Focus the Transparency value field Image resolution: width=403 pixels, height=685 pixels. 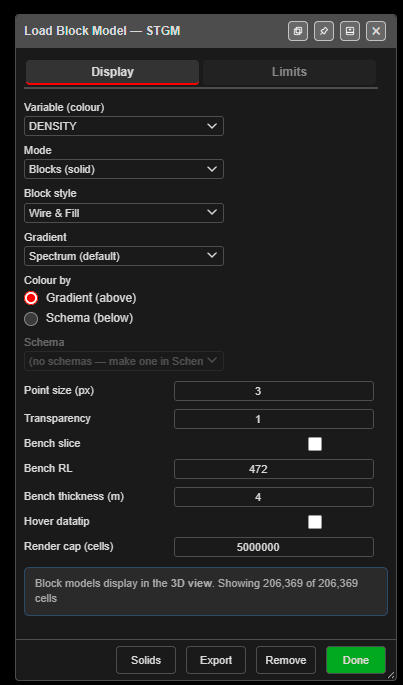point(274,419)
